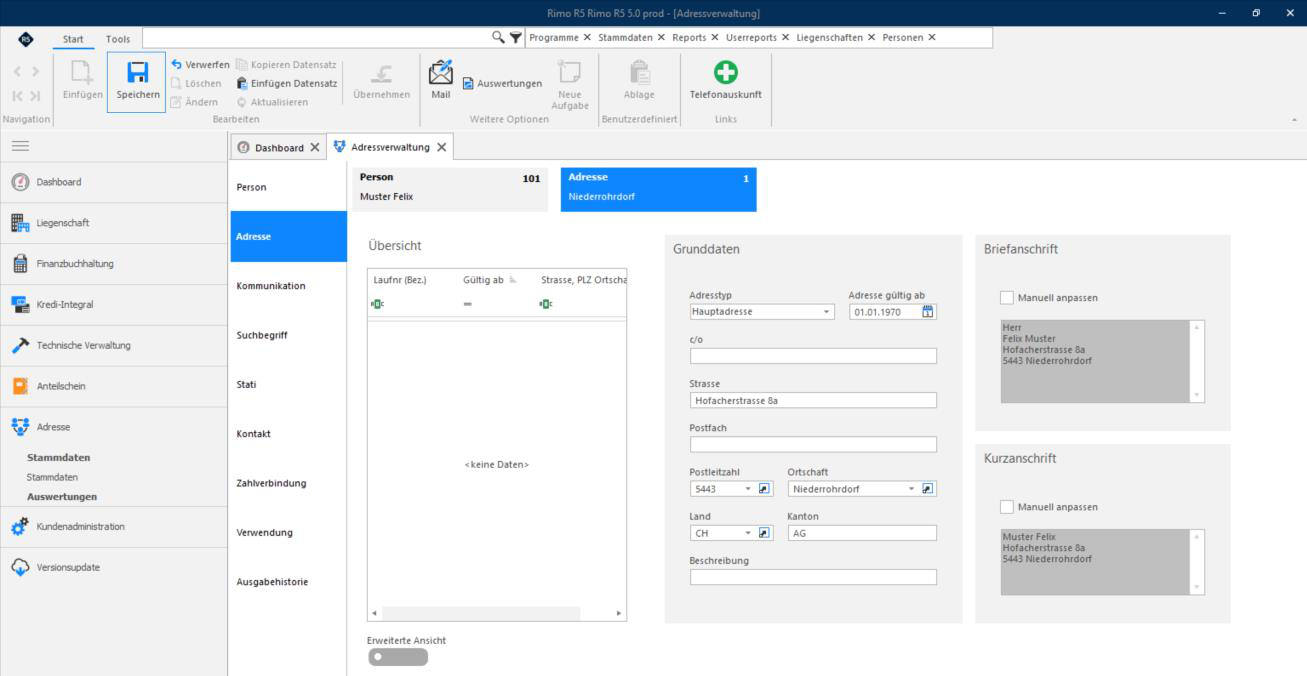The image size is (1307, 676).
Task: Click the Person Muster Felix card
Action: (450, 188)
